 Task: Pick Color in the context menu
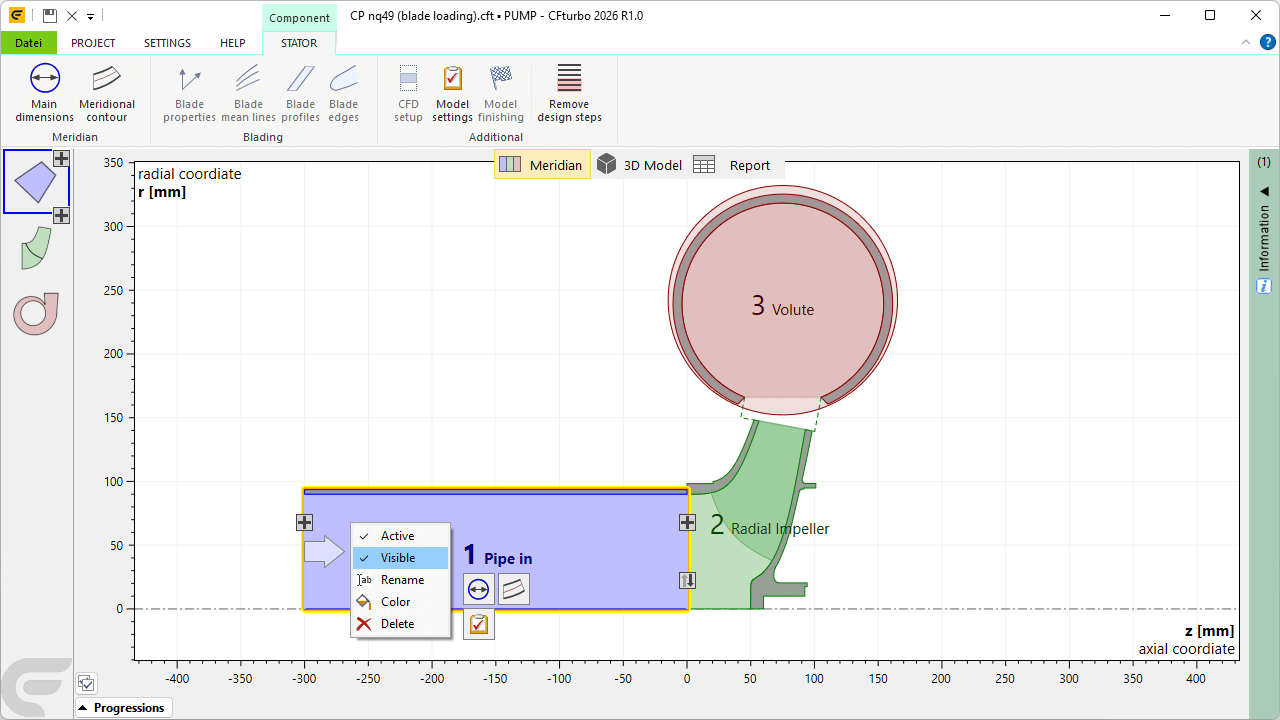coord(395,602)
